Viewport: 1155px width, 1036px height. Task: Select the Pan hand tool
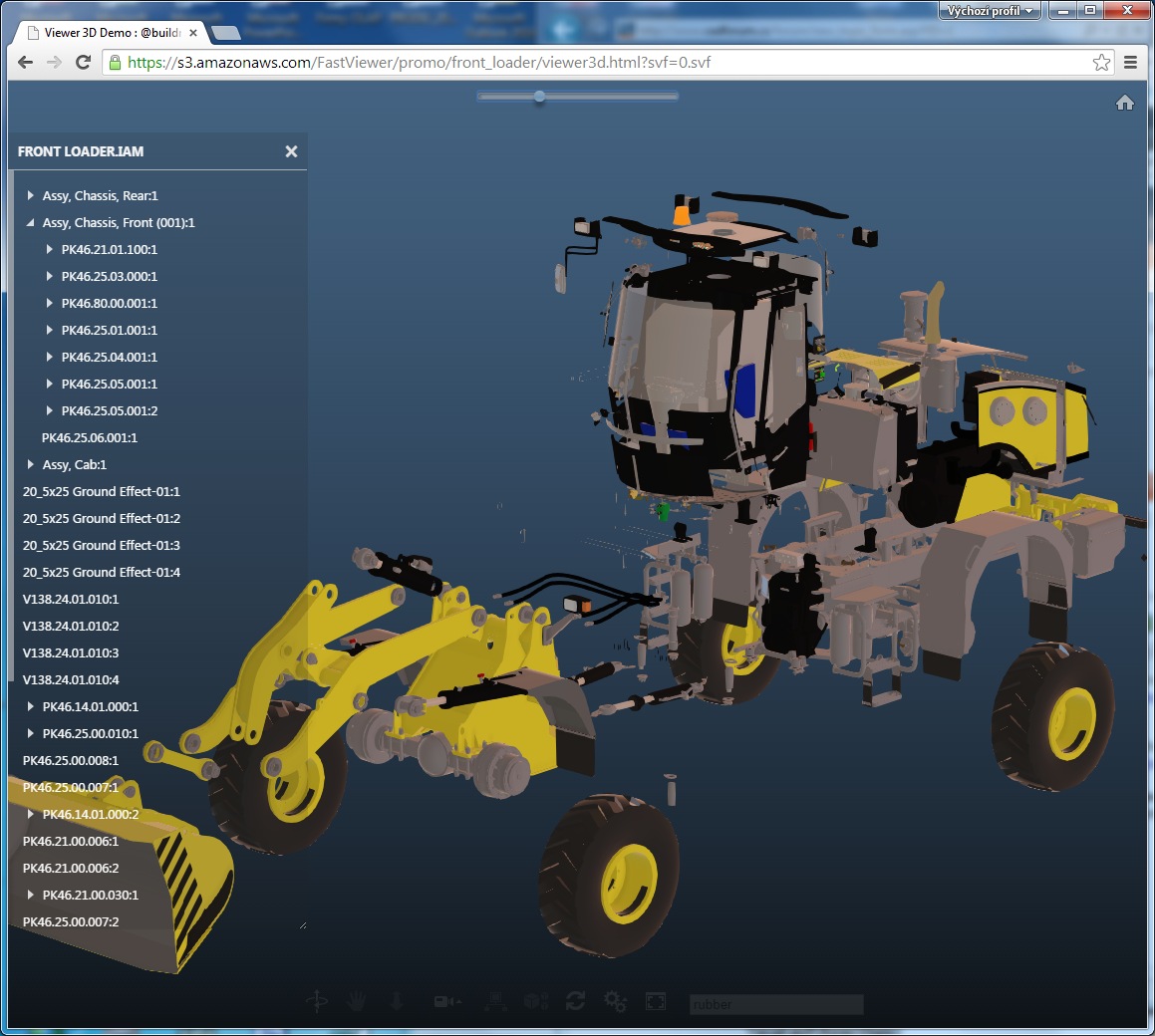pos(356,1002)
